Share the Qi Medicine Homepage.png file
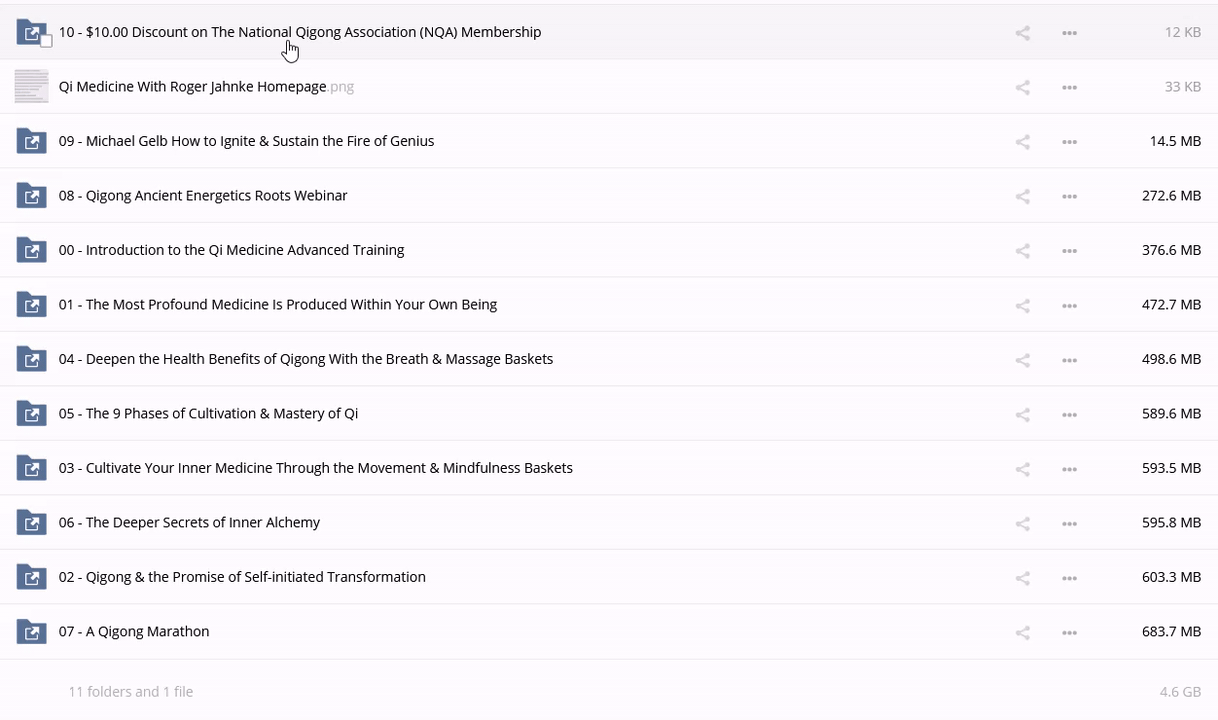1218x720 pixels. pos(1022,87)
